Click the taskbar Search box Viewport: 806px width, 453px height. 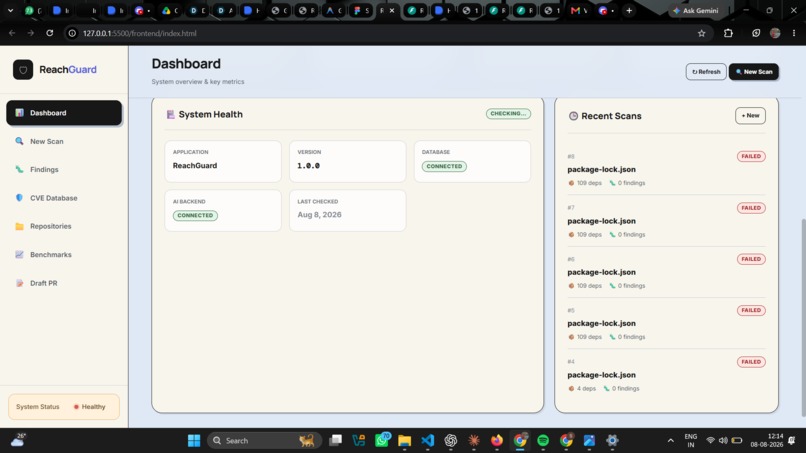pyautogui.click(x=264, y=441)
